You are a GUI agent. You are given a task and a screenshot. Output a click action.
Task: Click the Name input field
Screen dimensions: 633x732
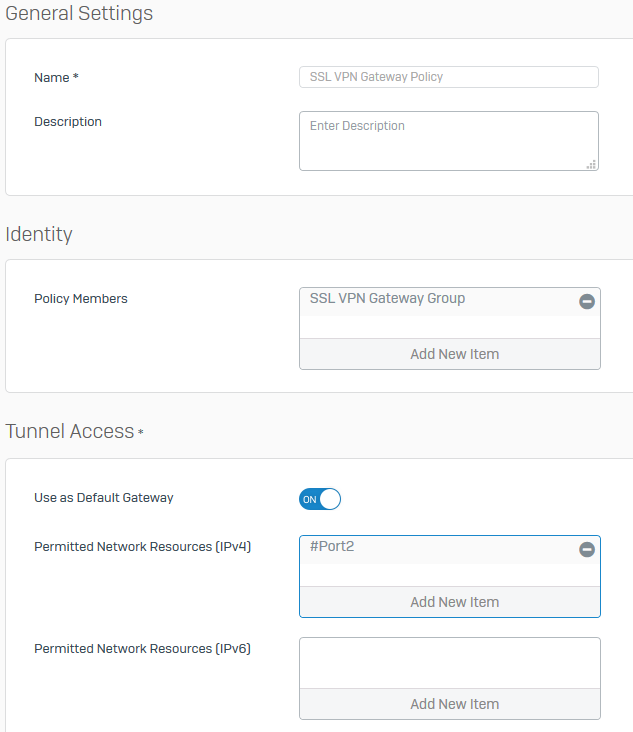(x=448, y=77)
